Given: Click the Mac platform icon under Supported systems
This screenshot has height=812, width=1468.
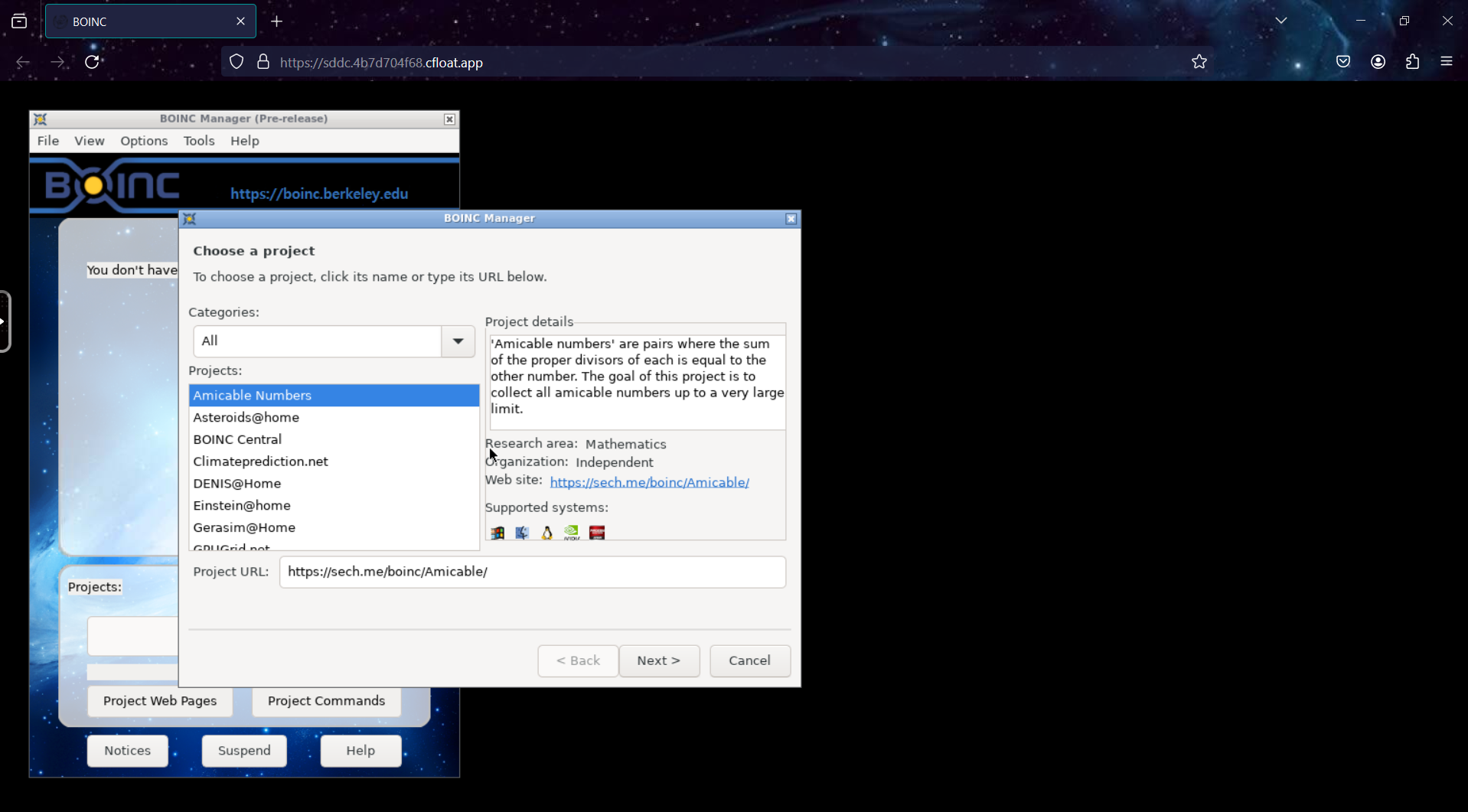Looking at the screenshot, I should coord(522,533).
